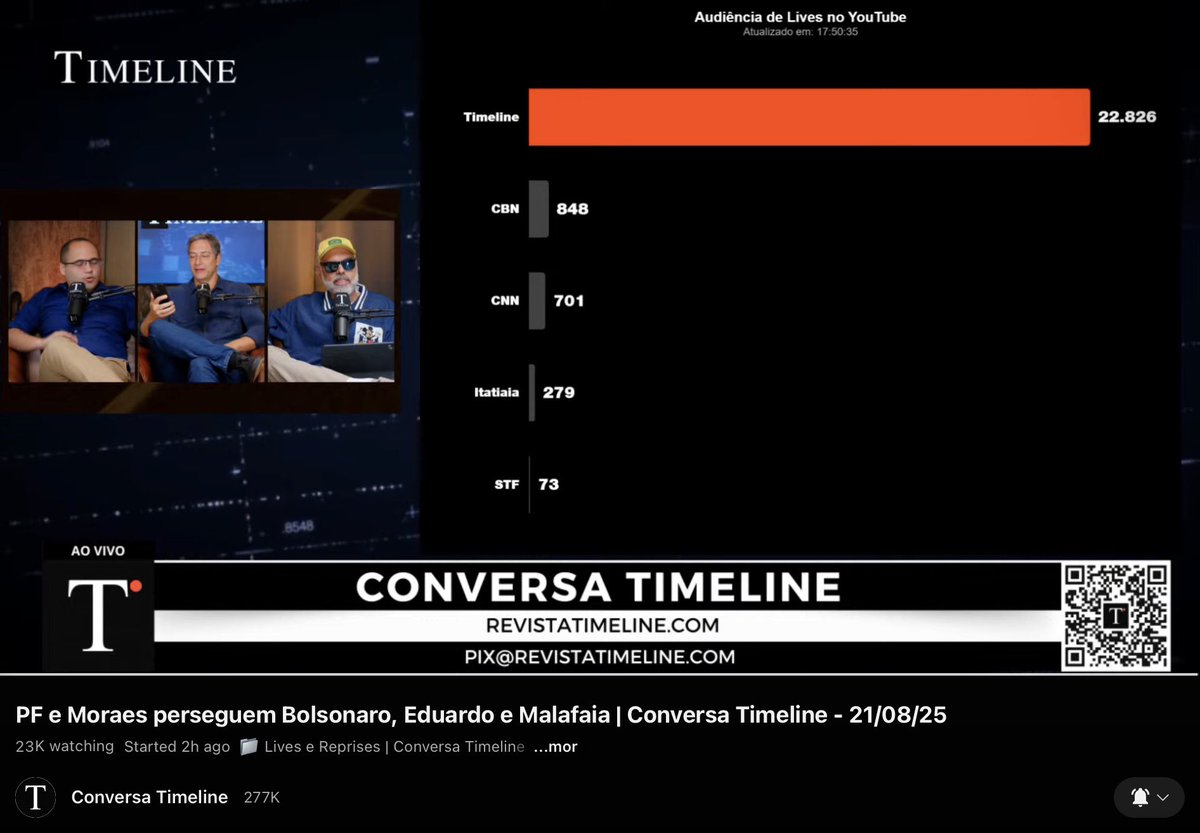
Task: Click the TIMELINE logo at top of video
Action: (146, 68)
